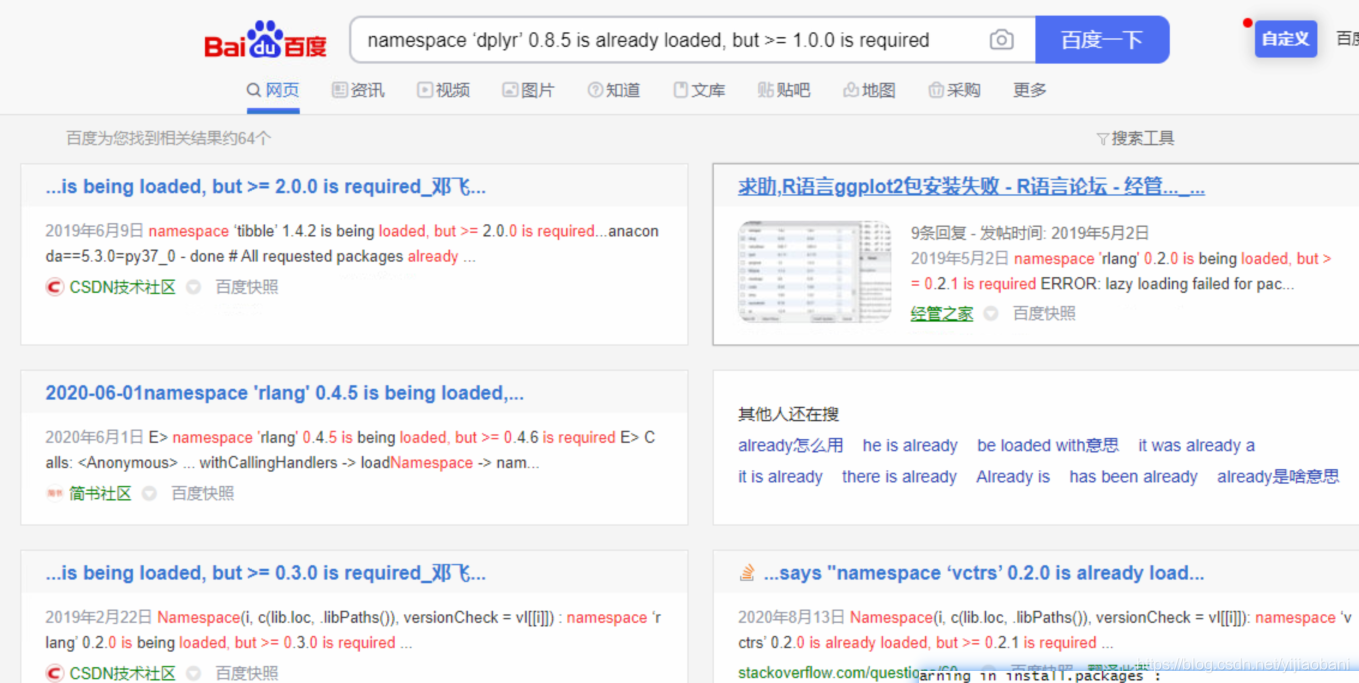
Task: Click CSDN icon under tibble 1.4.2 result
Action: (55, 287)
